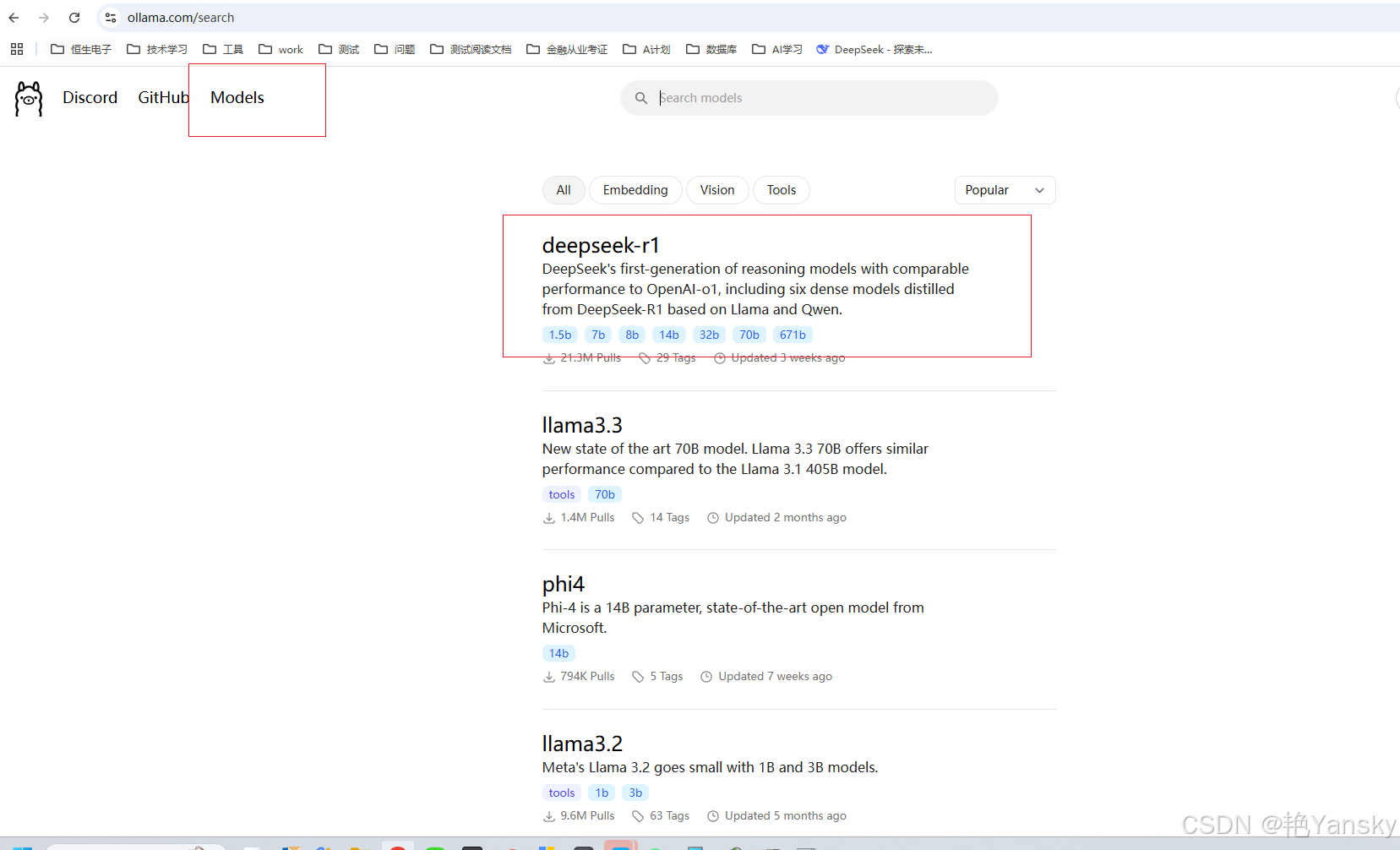Click the '9.6M Pulls' text

pos(588,815)
